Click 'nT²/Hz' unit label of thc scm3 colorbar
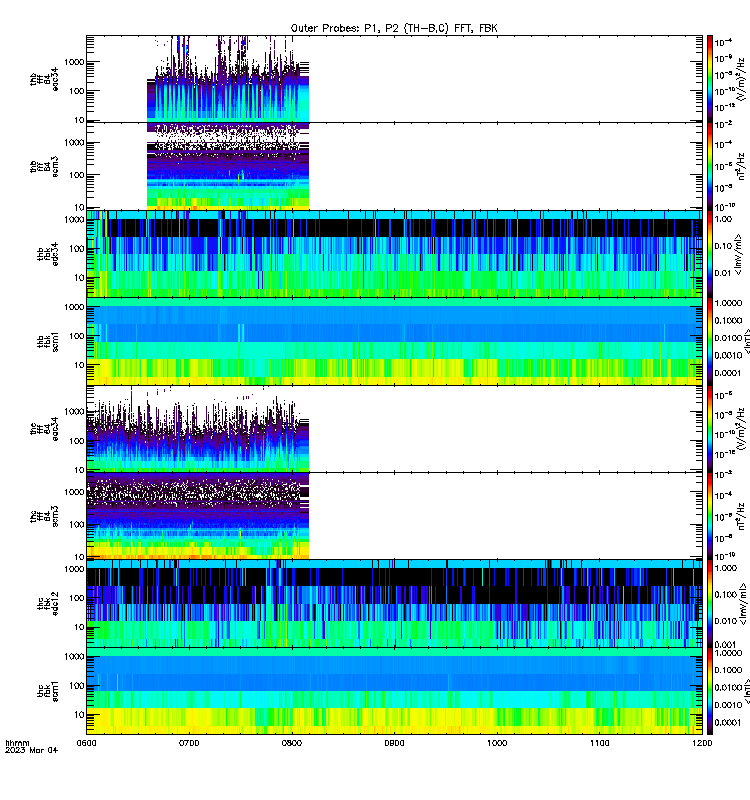Screen dimensions: 750x800 click(x=741, y=516)
